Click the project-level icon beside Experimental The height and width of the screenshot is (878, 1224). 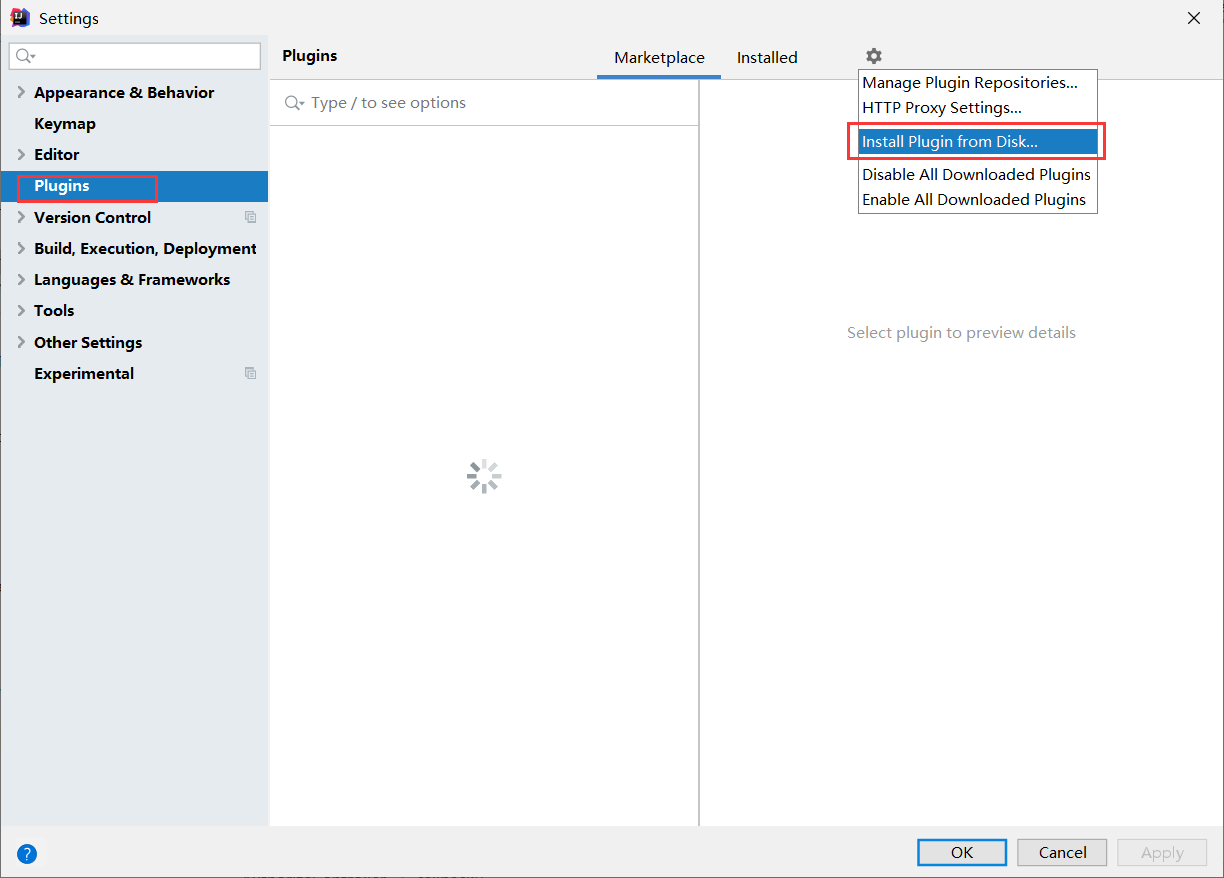(250, 373)
